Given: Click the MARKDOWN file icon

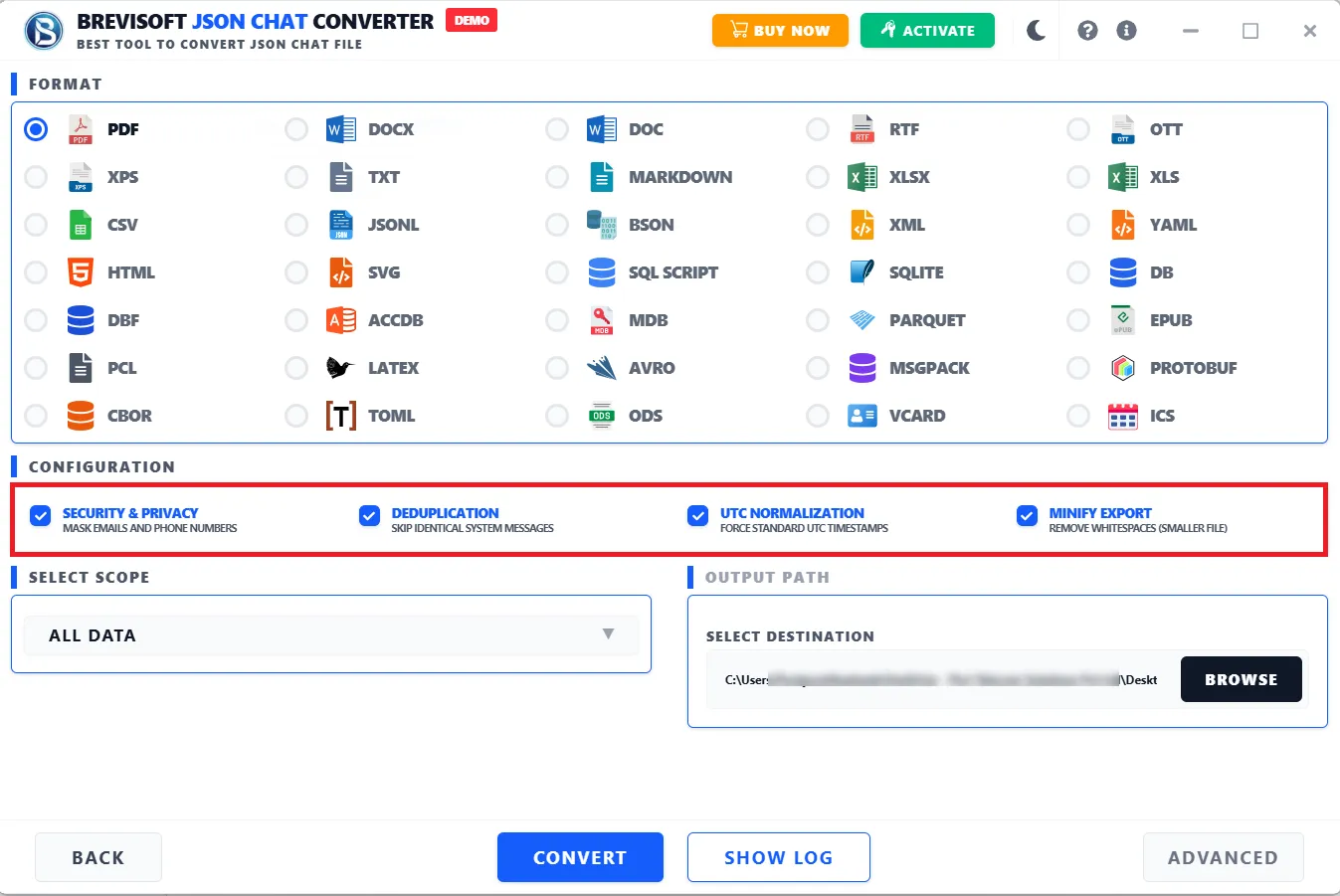Looking at the screenshot, I should (602, 177).
